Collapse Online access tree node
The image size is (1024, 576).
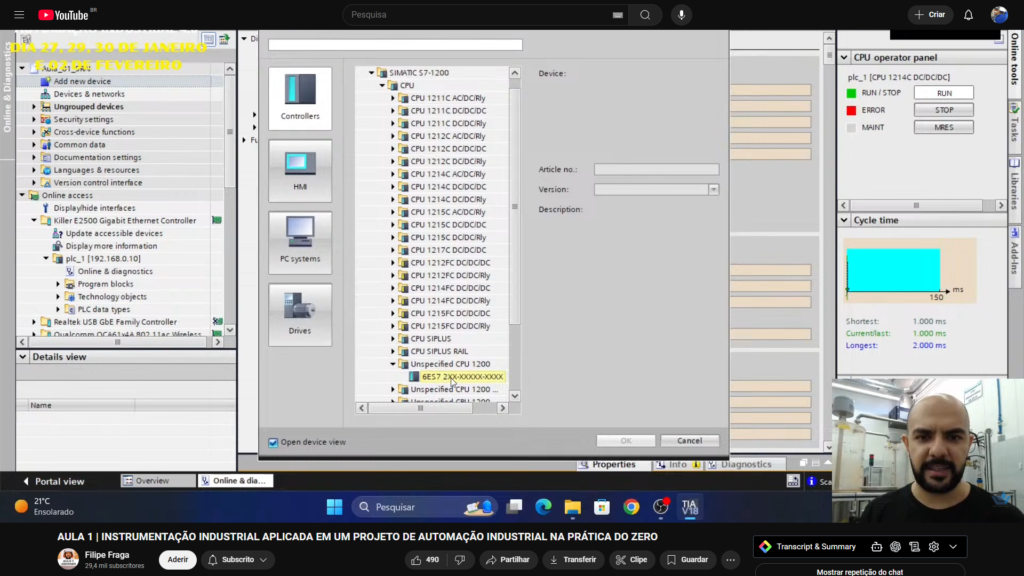pyautogui.click(x=22, y=195)
